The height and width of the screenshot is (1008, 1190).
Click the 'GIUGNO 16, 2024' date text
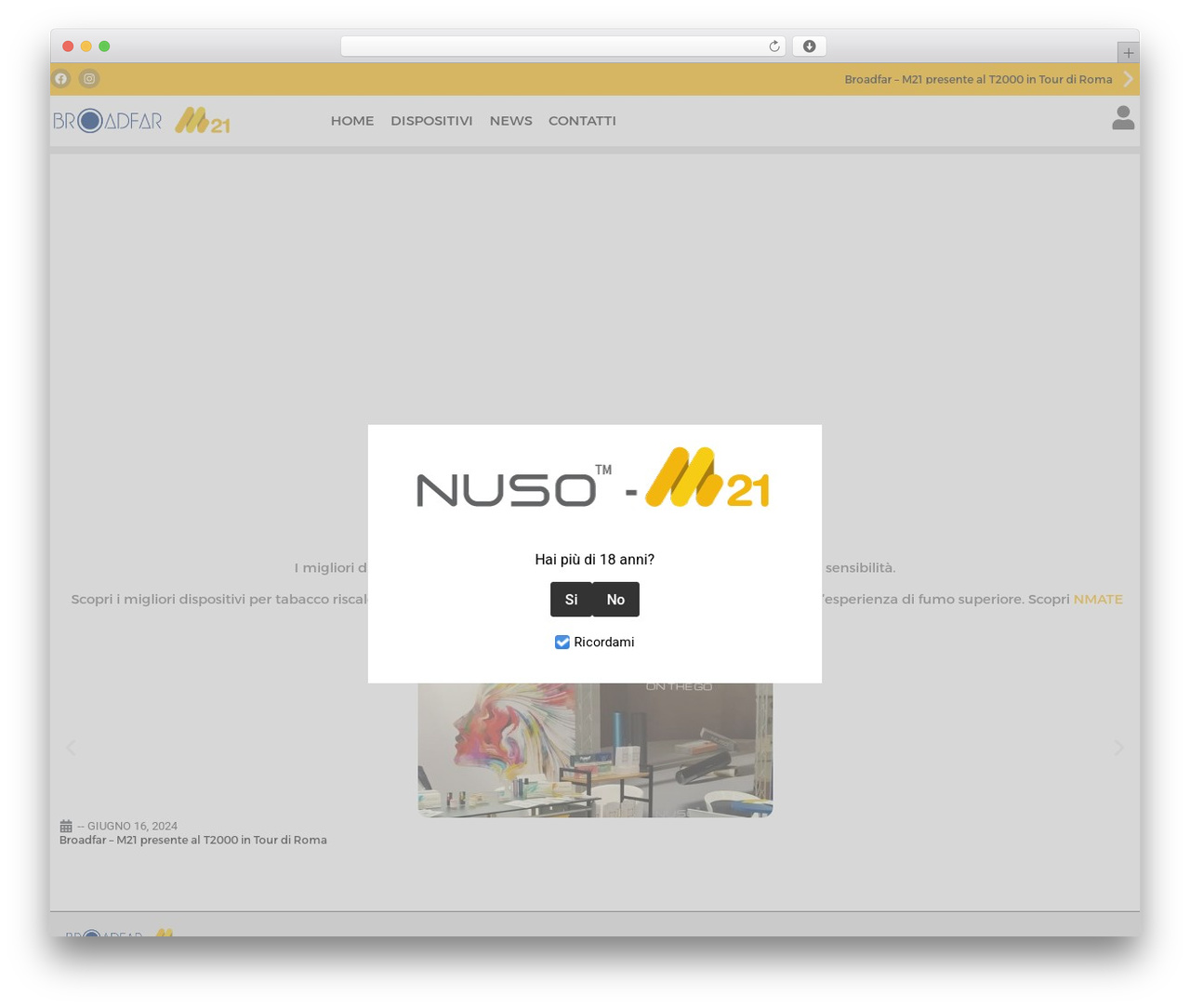click(132, 826)
